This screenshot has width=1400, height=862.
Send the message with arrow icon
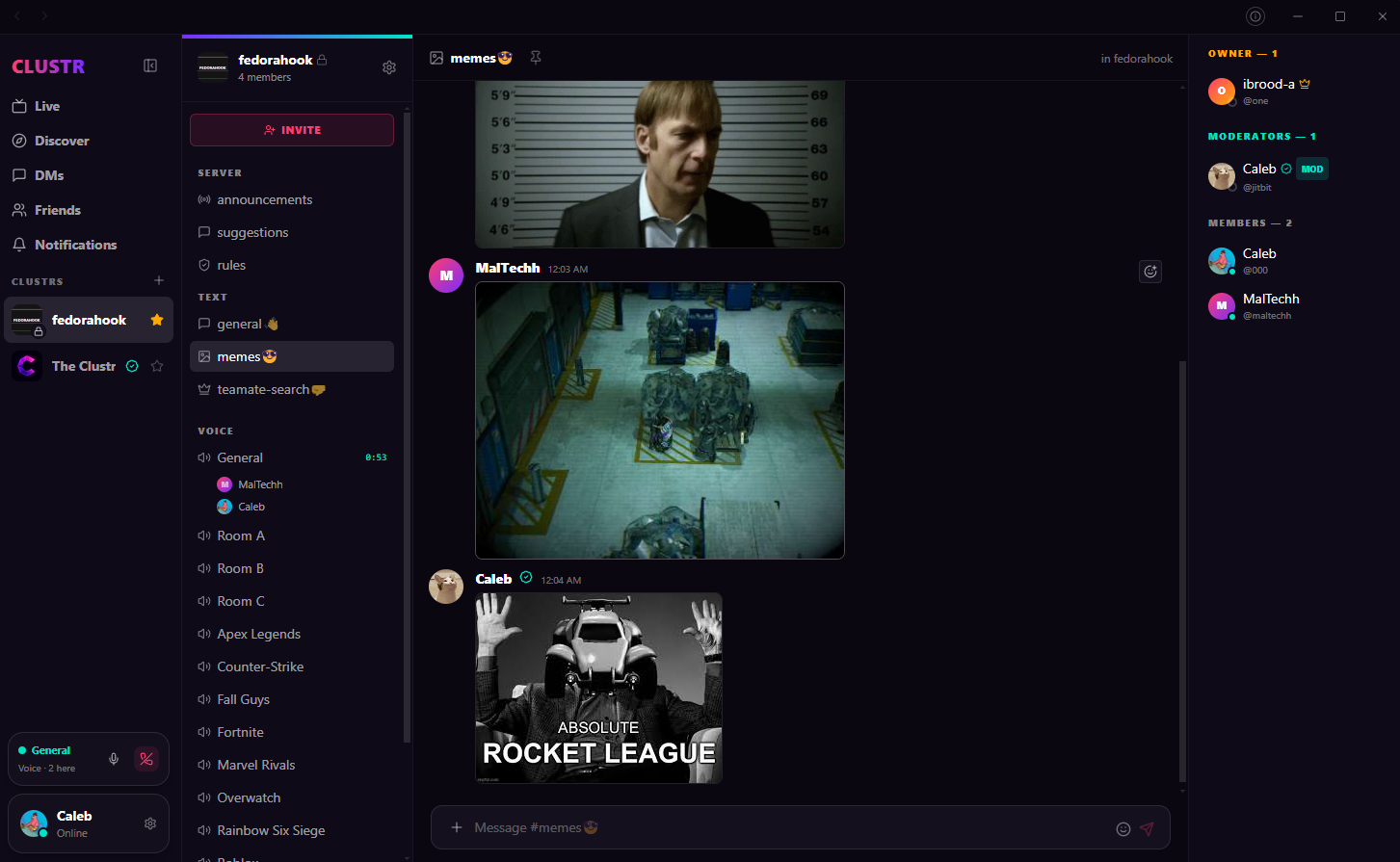point(1147,828)
